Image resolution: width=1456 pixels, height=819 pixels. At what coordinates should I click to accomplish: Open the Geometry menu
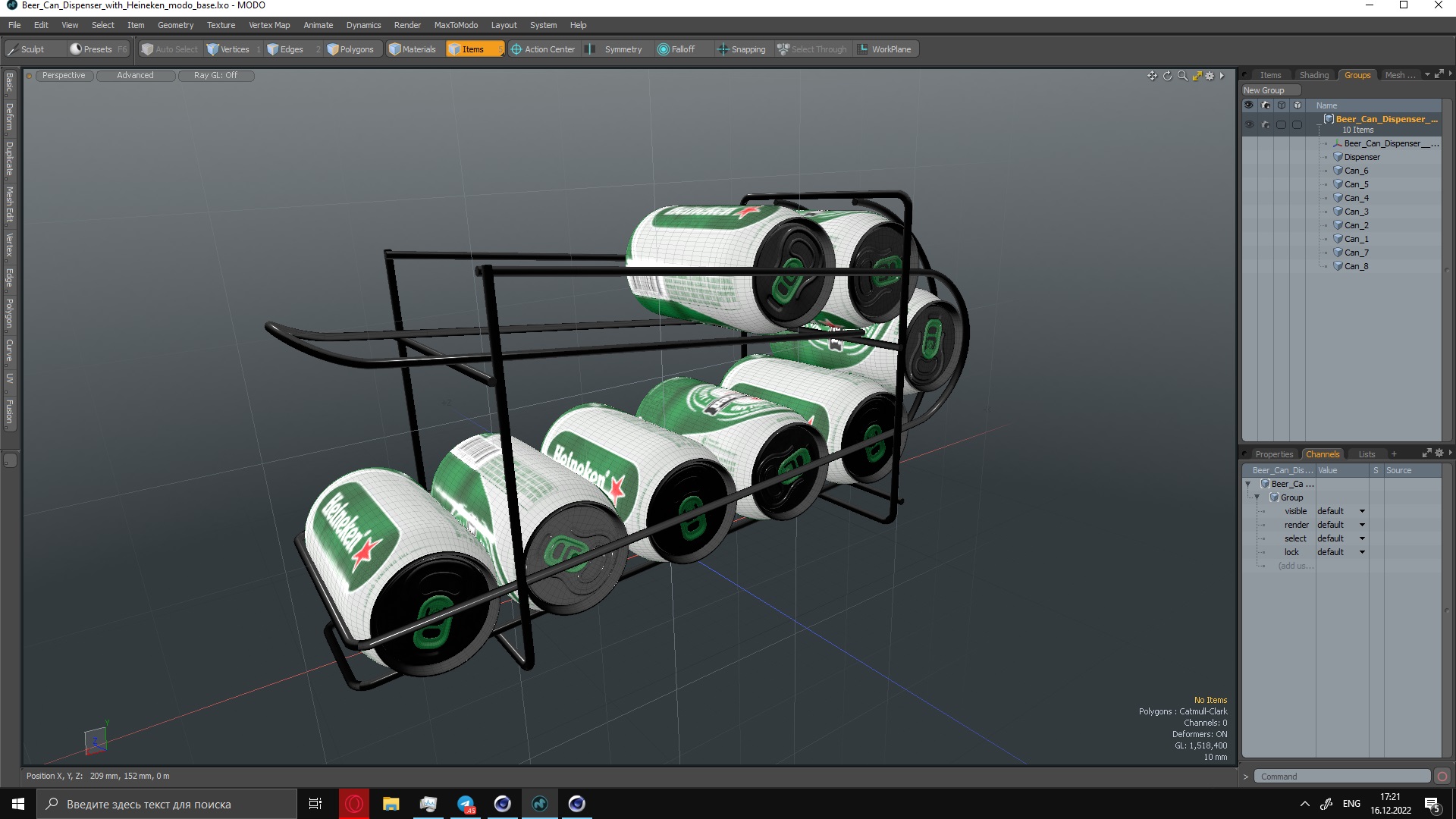click(x=175, y=25)
